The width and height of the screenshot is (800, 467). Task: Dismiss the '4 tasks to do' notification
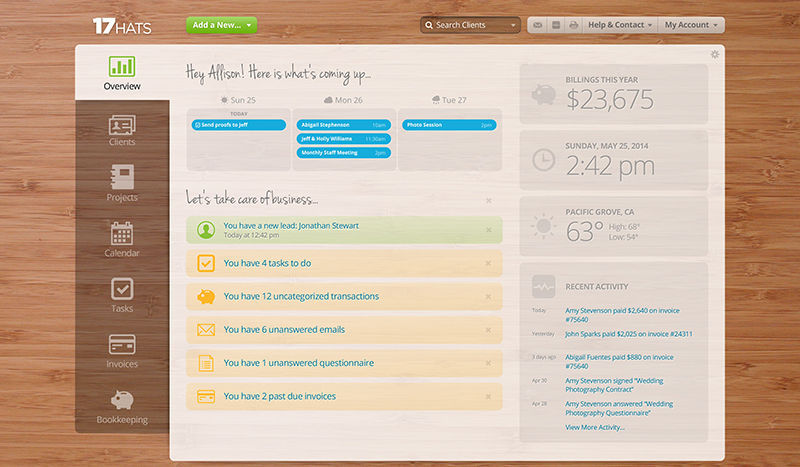[x=488, y=264]
